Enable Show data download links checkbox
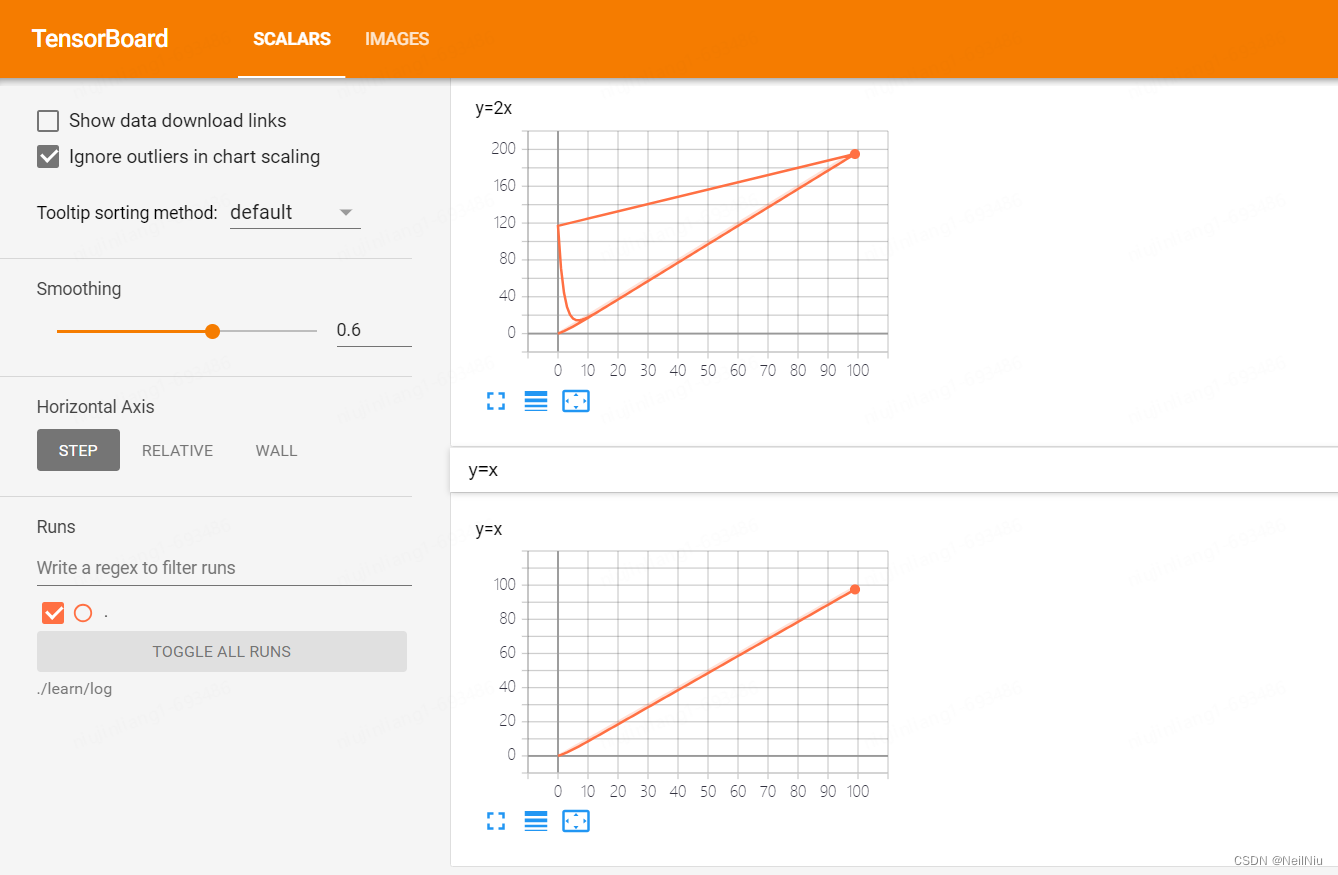 point(48,121)
